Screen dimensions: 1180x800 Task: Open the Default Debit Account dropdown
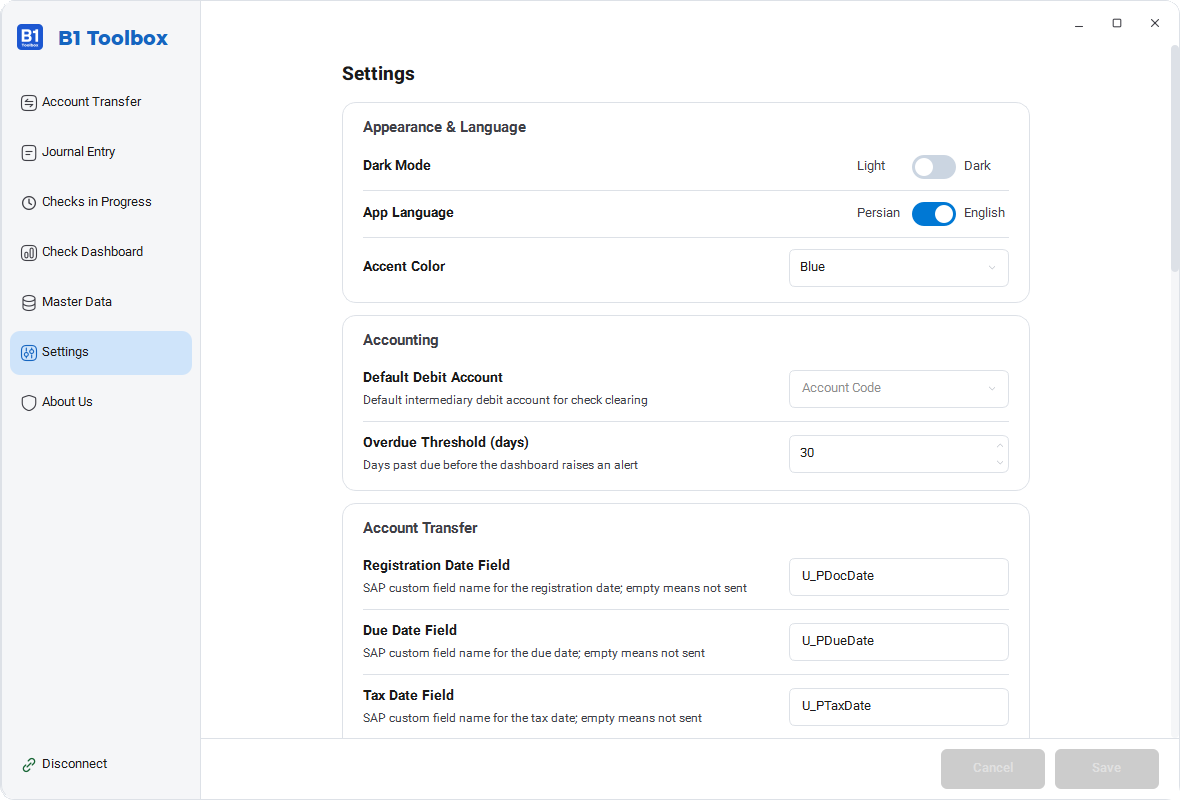click(x=899, y=389)
